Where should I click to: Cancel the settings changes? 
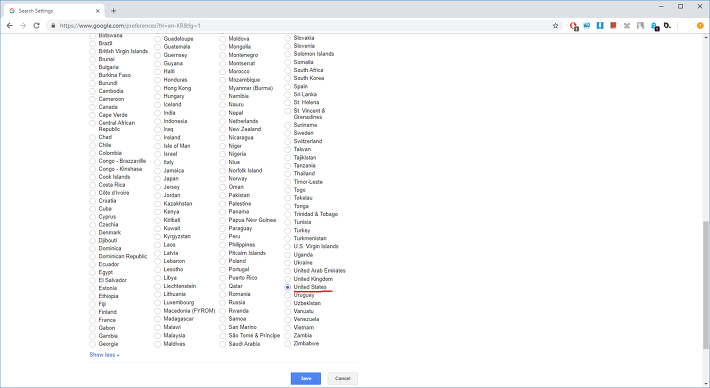(343, 378)
